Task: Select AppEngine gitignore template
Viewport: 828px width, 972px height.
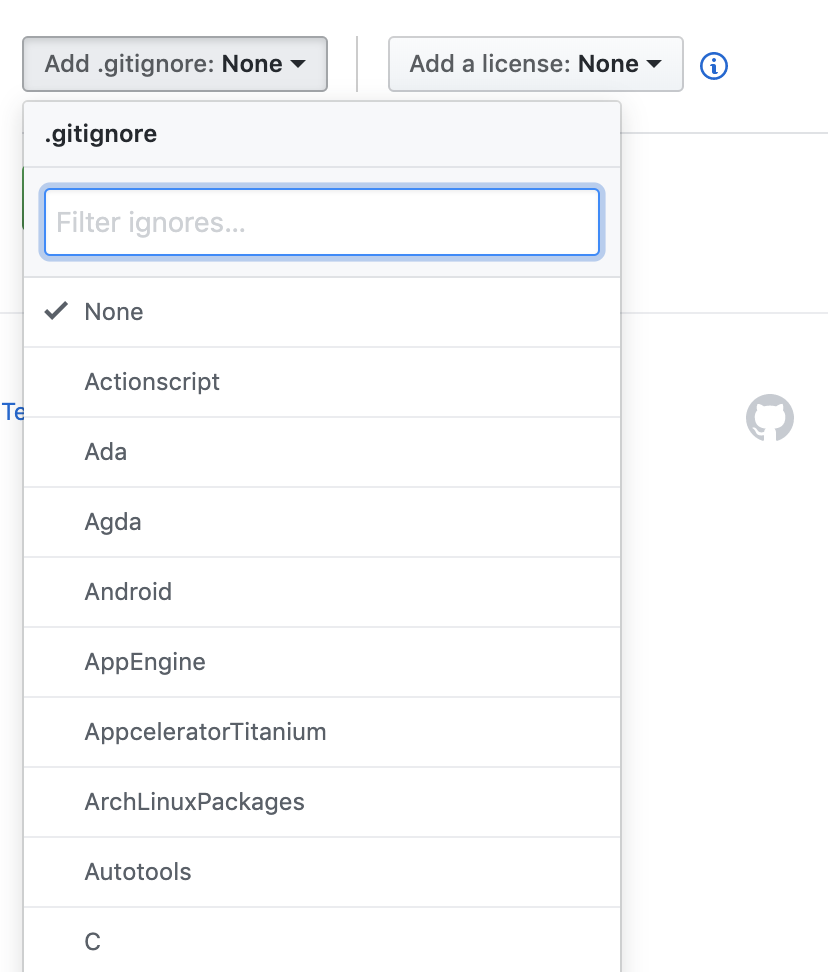Action: coord(322,662)
